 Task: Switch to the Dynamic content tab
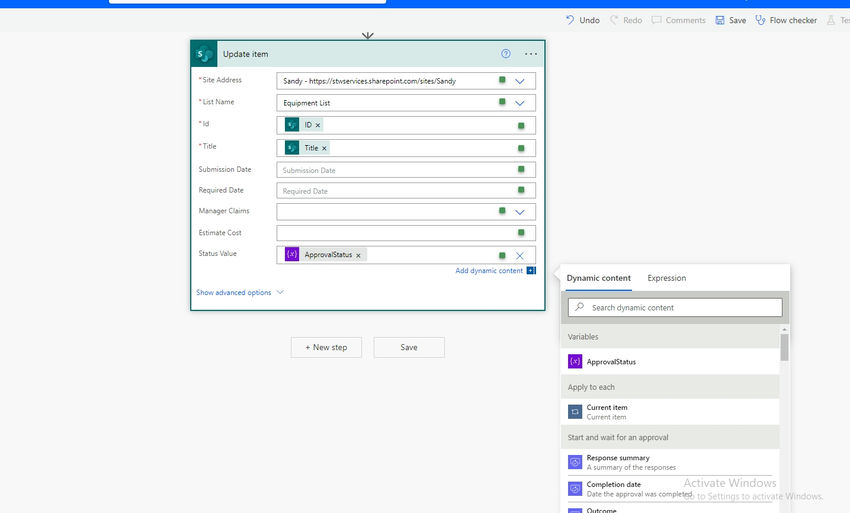[x=598, y=278]
